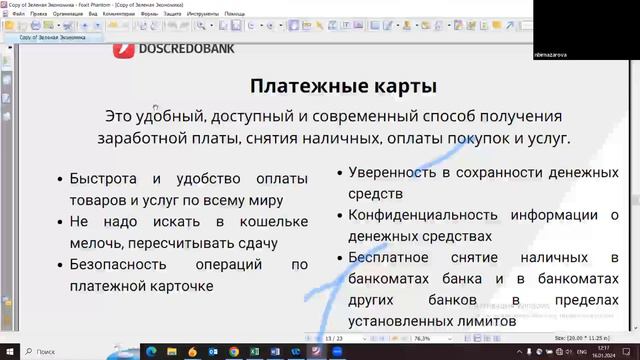640x360 pixels.
Task: Click the single page layout icon in status bar
Action: [x=468, y=338]
